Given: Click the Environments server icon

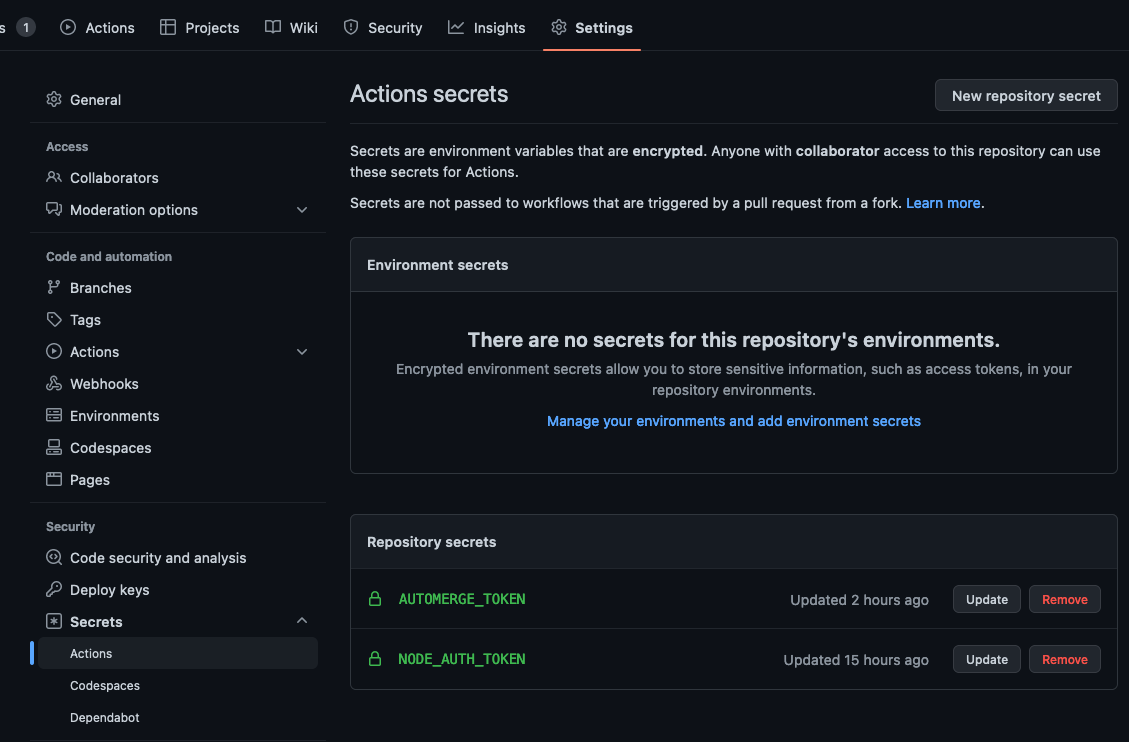Looking at the screenshot, I should click(x=54, y=415).
